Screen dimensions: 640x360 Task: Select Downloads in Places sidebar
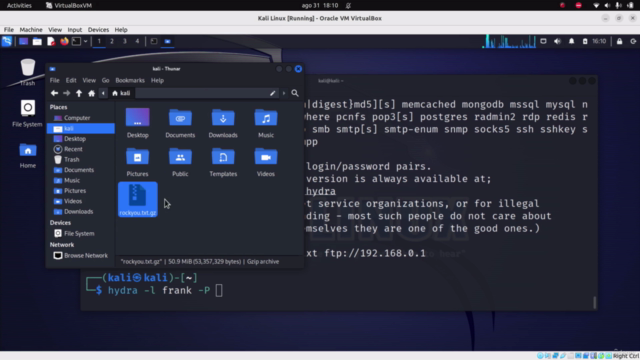81,211
